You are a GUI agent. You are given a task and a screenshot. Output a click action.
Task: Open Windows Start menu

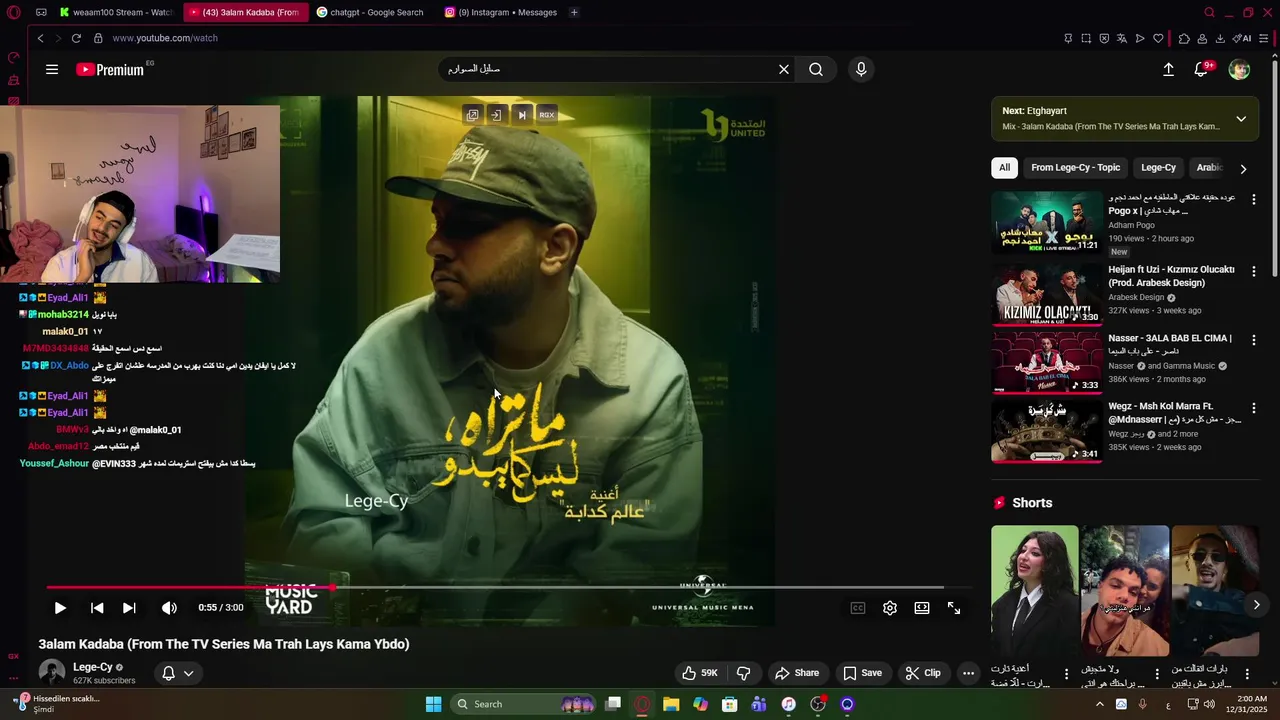coord(433,704)
